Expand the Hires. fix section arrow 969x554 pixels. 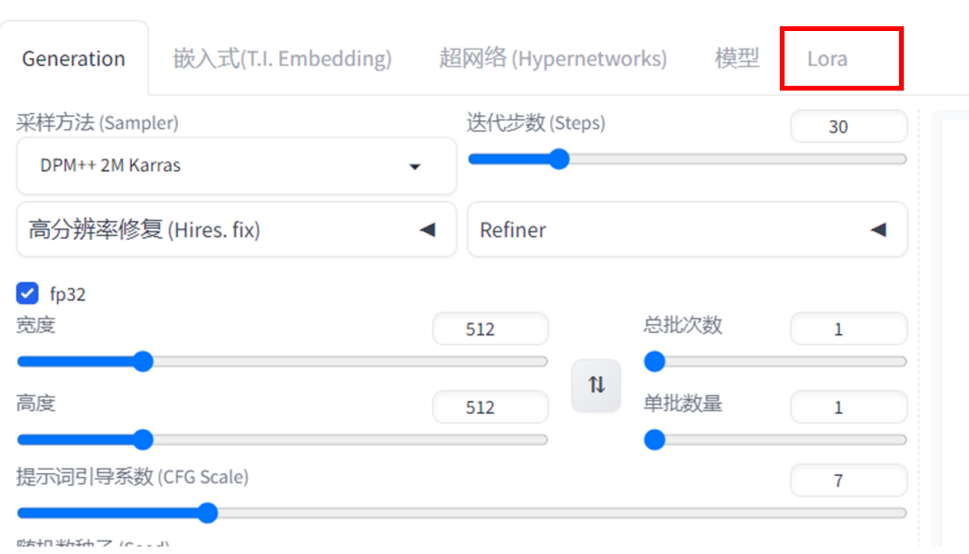coord(427,230)
